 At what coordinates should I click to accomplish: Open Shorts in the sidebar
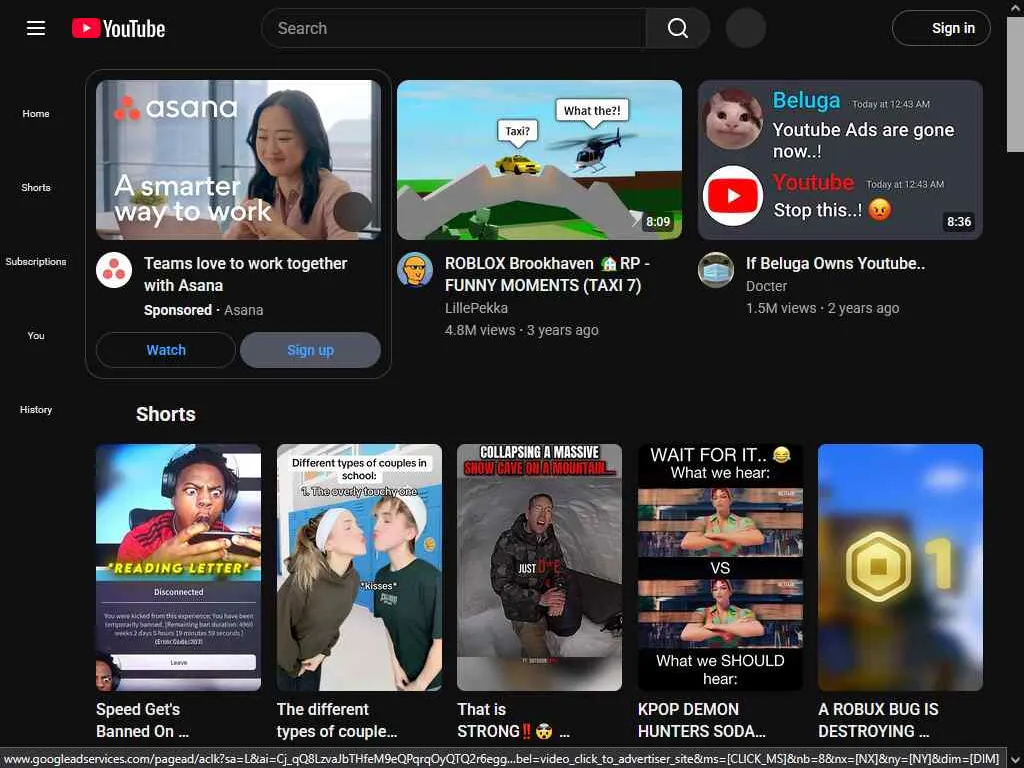[36, 187]
